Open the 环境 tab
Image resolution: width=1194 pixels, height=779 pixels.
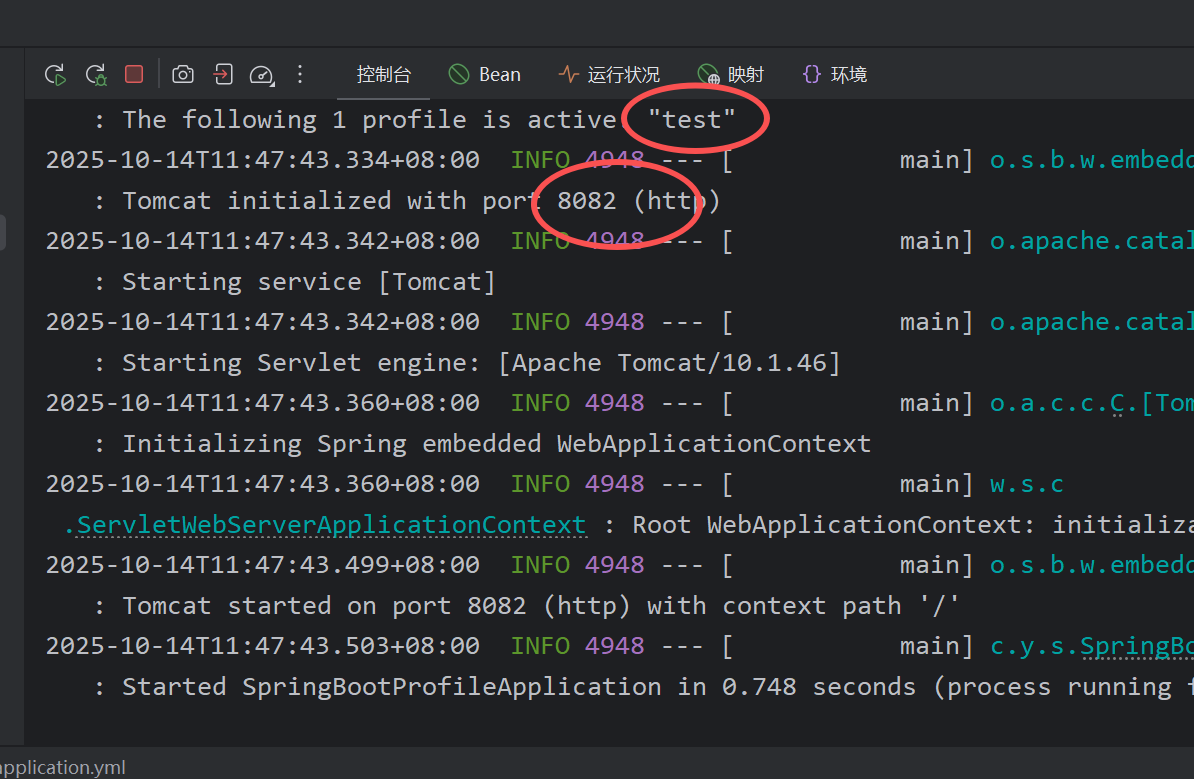(835, 75)
